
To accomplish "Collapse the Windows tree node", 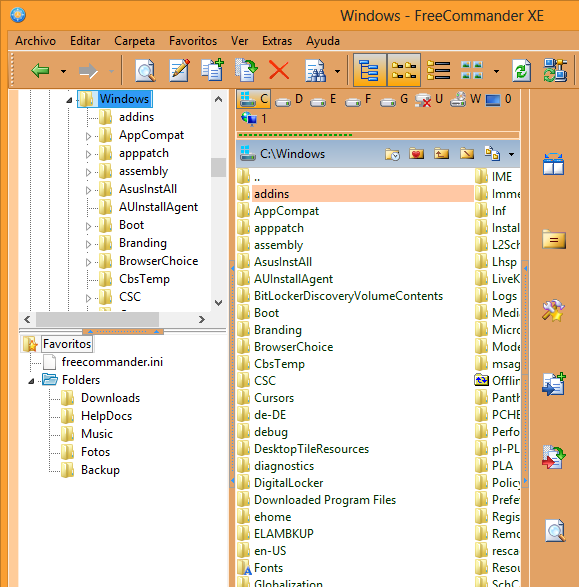I will click(x=69, y=100).
